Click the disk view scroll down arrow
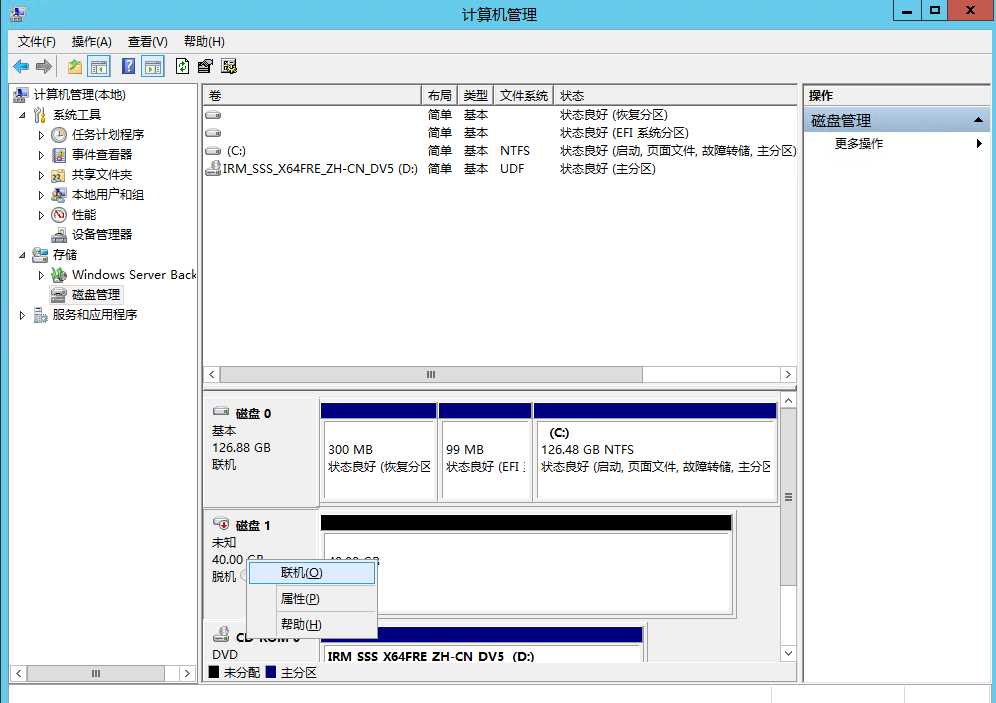Viewport: 996px width, 703px height. coord(788,653)
